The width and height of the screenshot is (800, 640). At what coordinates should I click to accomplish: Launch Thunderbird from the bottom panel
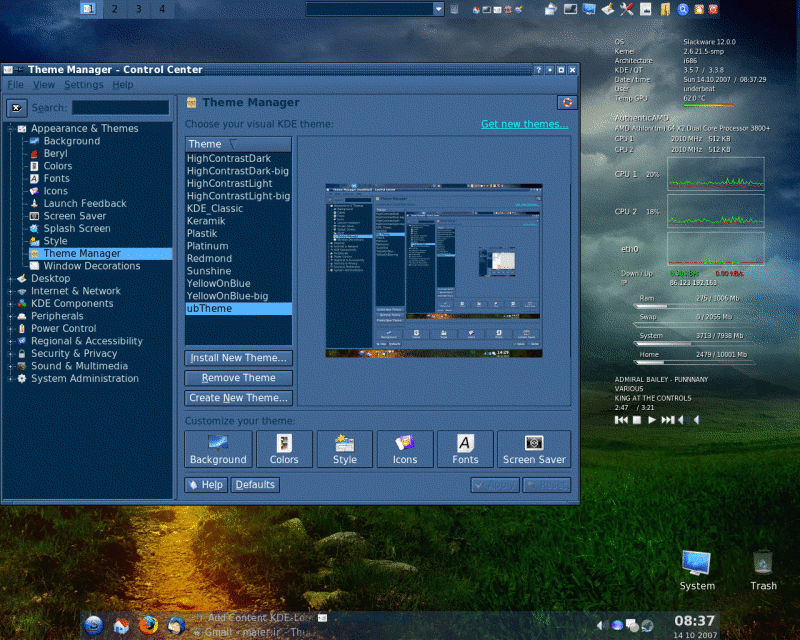click(176, 625)
